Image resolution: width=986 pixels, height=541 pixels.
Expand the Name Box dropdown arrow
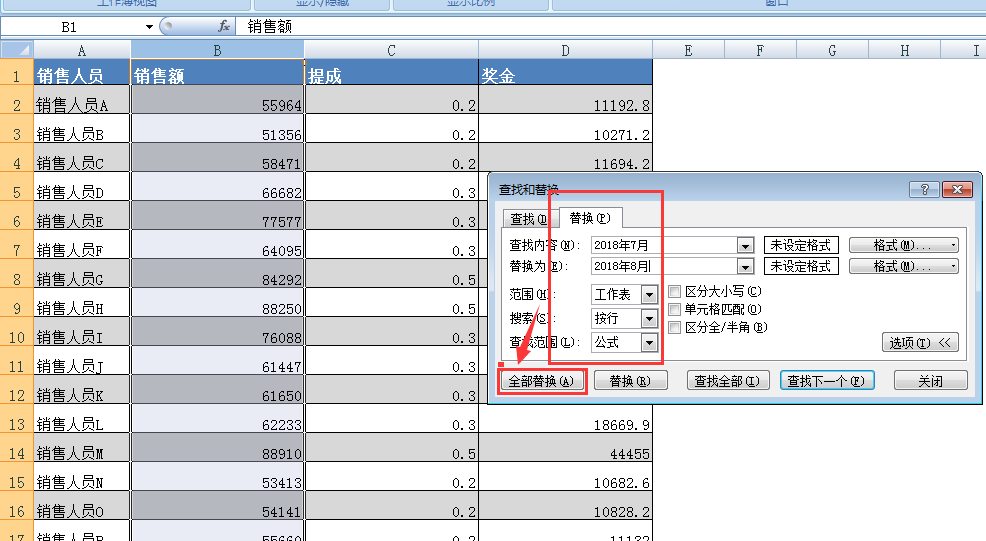point(149,27)
